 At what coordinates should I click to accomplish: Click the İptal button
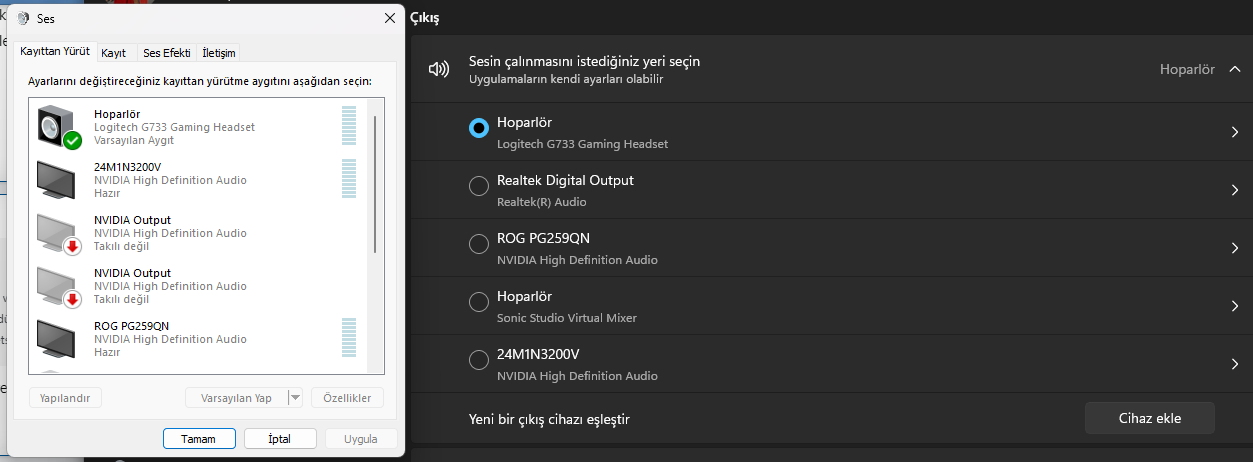pos(280,439)
